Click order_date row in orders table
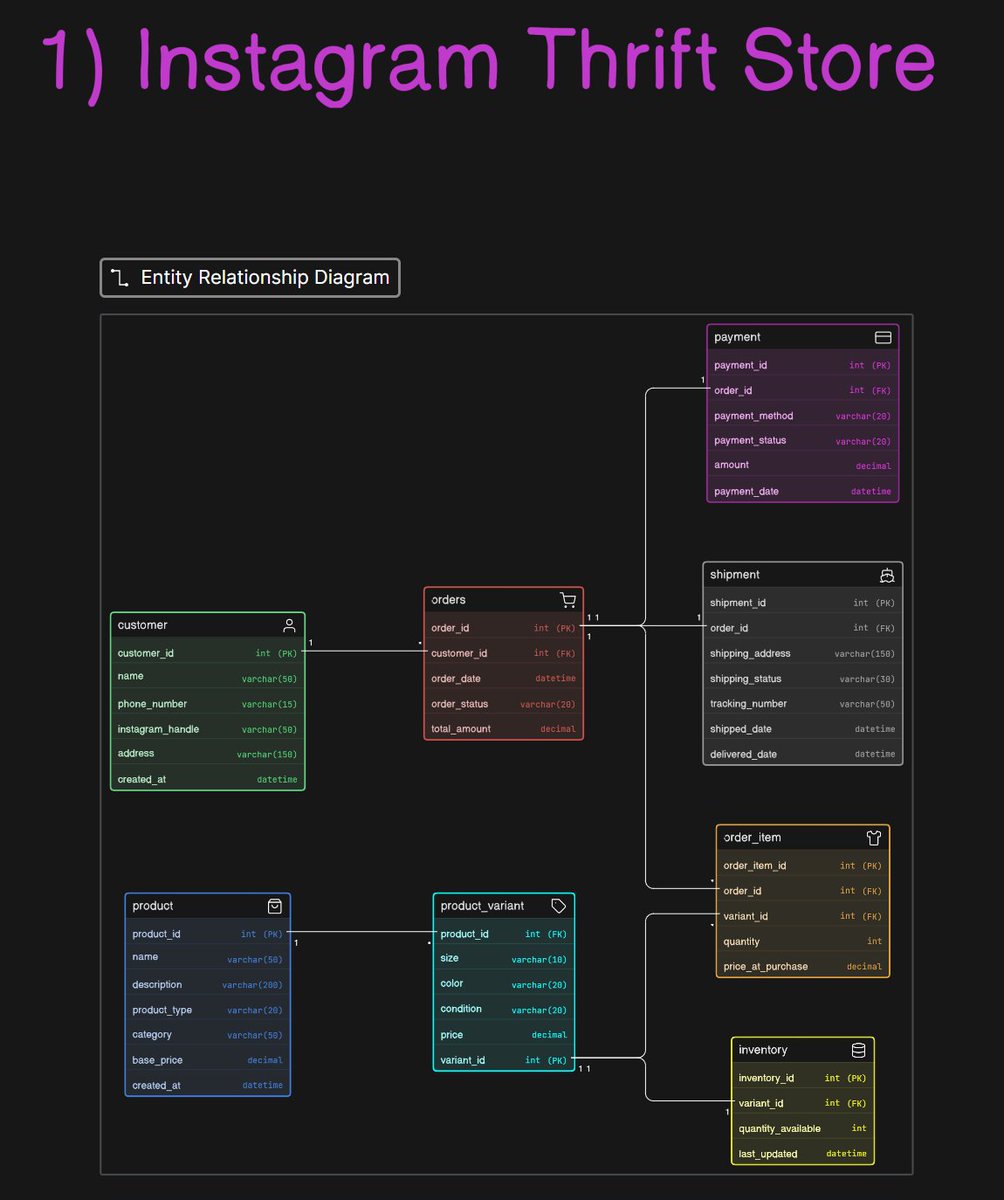 [x=504, y=679]
